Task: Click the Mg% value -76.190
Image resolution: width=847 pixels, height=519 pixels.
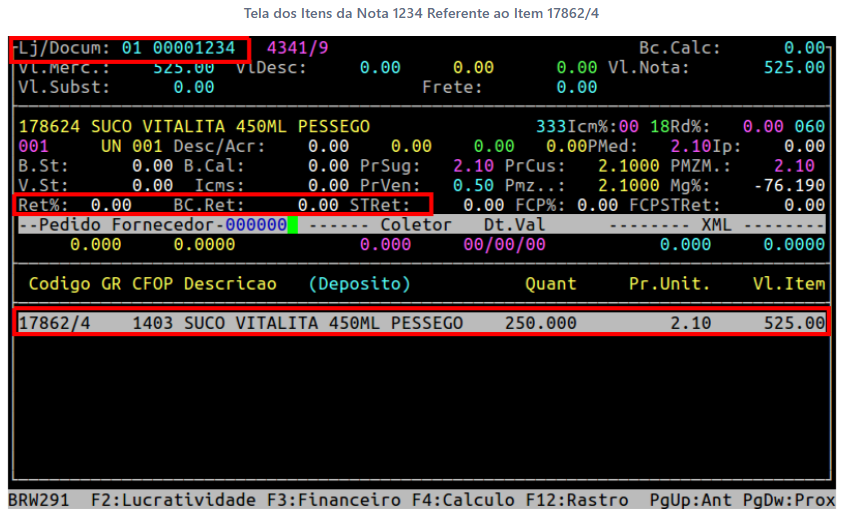Action: click(x=791, y=186)
